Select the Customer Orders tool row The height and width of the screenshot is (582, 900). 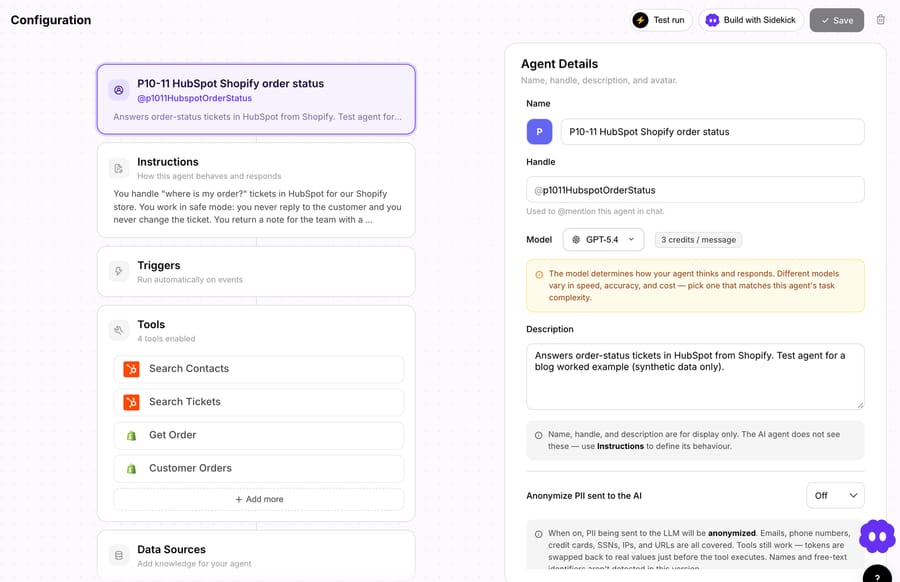coord(259,468)
